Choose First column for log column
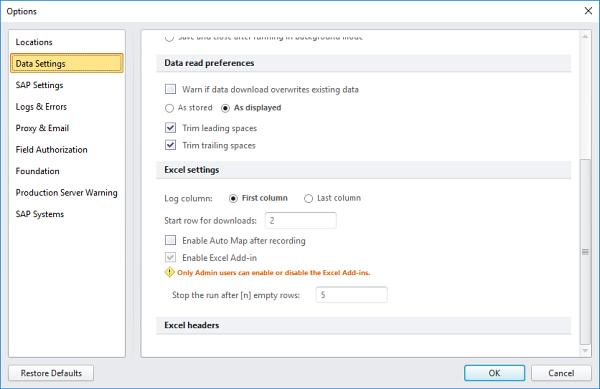600x389 pixels. (x=233, y=199)
